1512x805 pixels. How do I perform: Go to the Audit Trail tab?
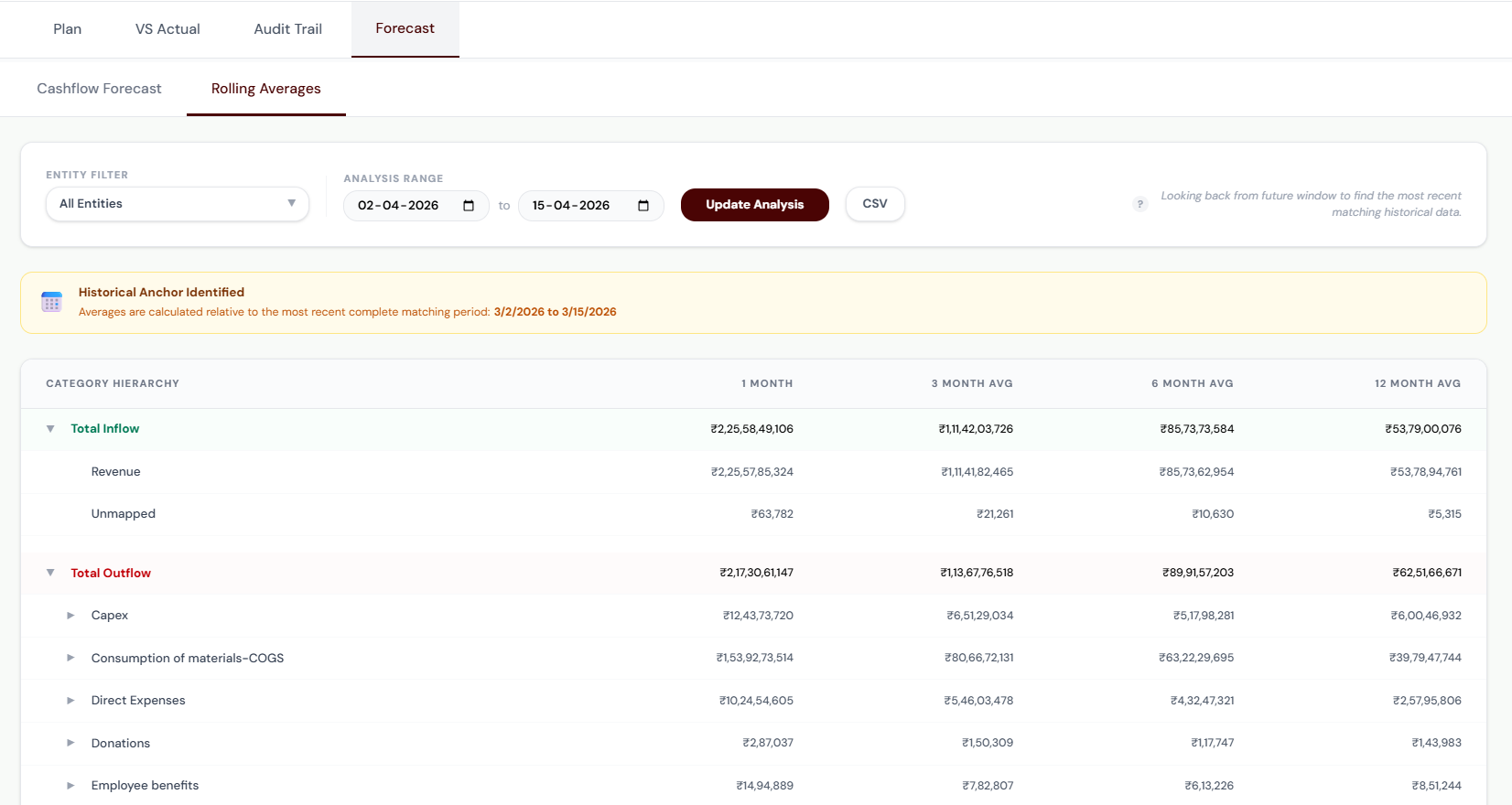coord(287,29)
